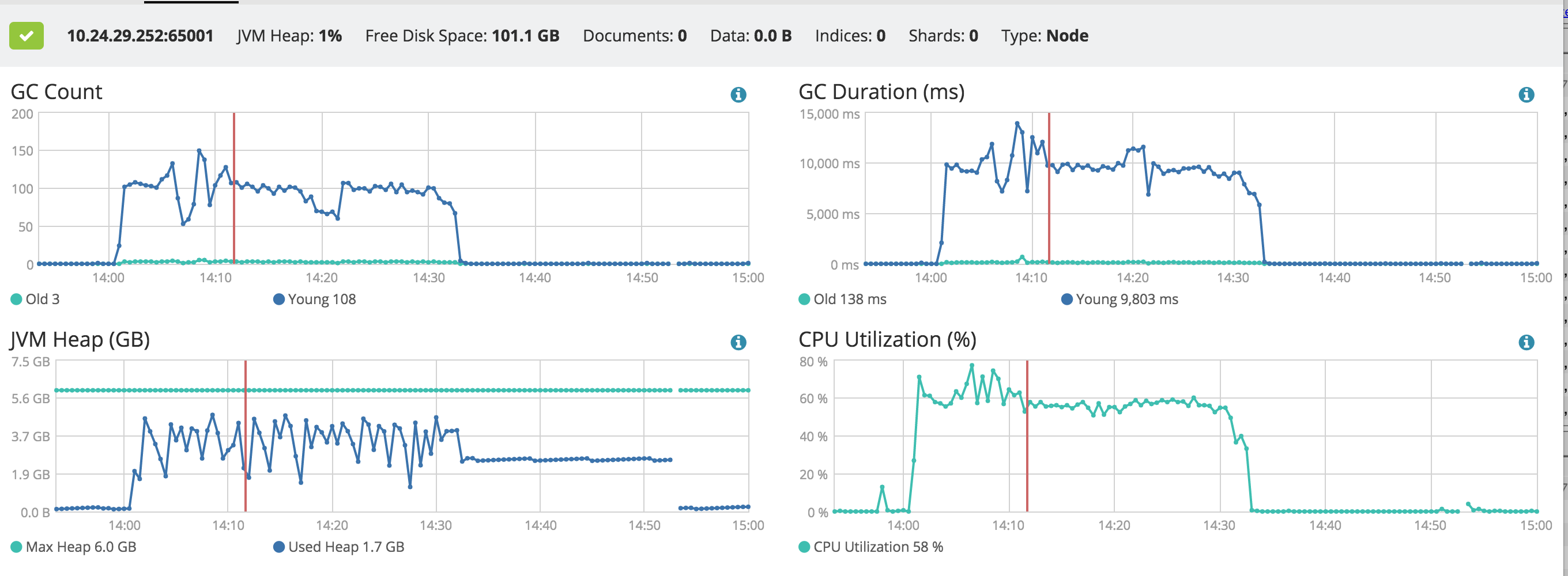The height and width of the screenshot is (576, 1568).
Task: Open the CPU Utilization info icon
Action: [x=1526, y=343]
